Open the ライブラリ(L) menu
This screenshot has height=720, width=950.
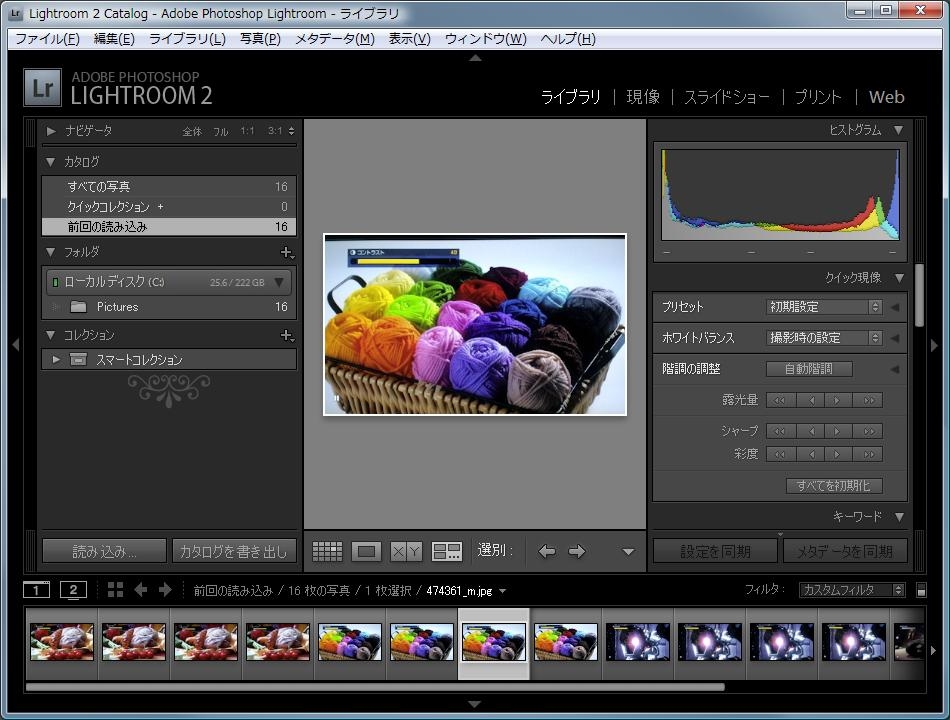tap(187, 39)
